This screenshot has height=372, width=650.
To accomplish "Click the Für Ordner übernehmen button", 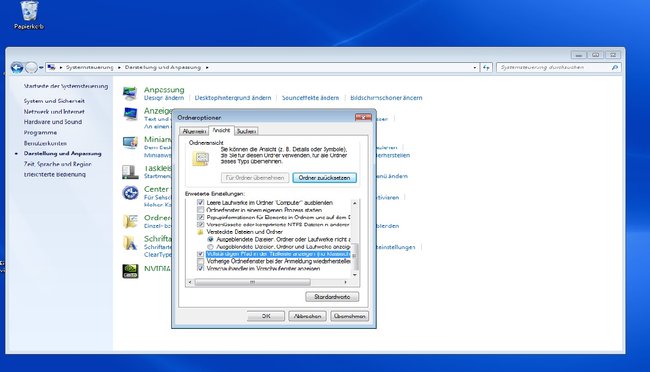I will [255, 177].
